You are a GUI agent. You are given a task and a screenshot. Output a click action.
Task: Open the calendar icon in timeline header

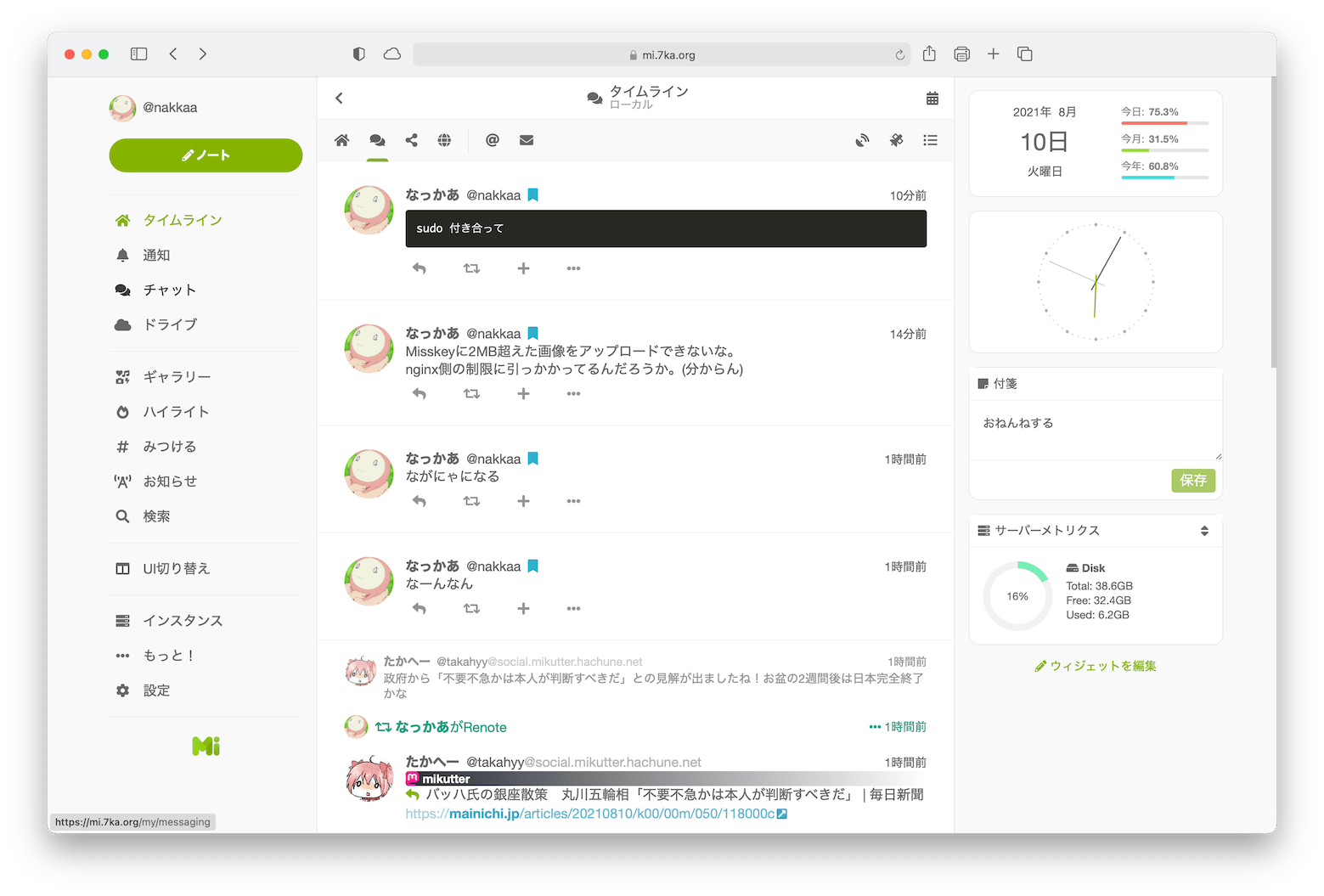pos(932,99)
